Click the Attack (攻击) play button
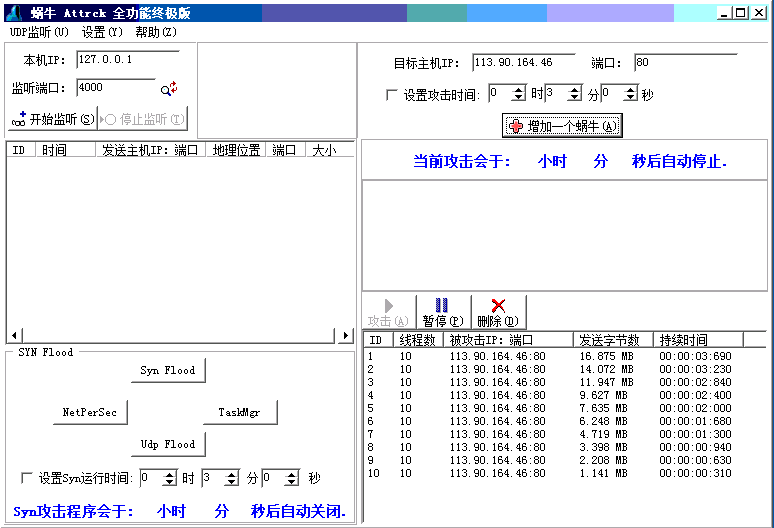Screen dimensions: 774x528 tap(388, 313)
